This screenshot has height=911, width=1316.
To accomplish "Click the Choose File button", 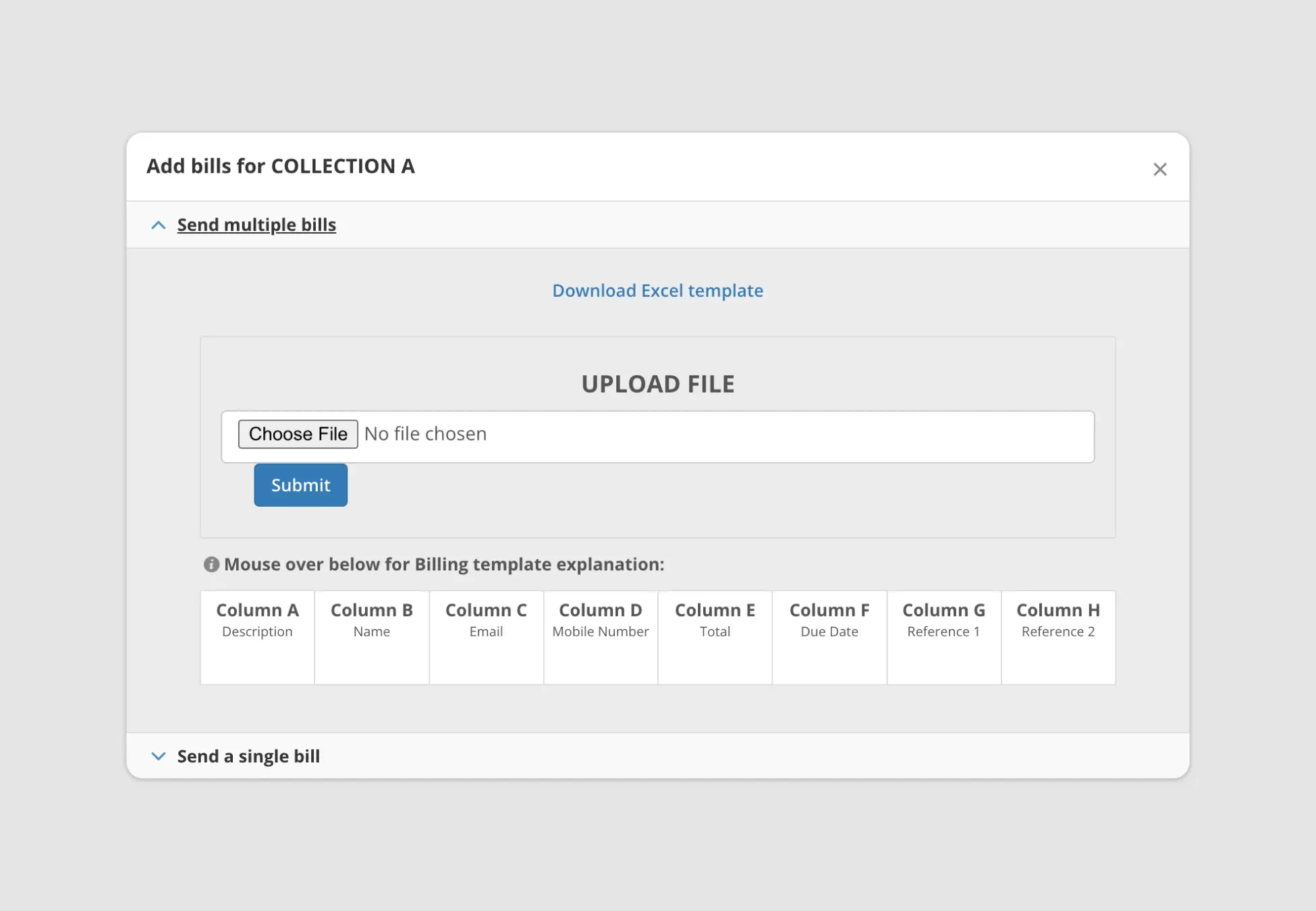I will 298,434.
